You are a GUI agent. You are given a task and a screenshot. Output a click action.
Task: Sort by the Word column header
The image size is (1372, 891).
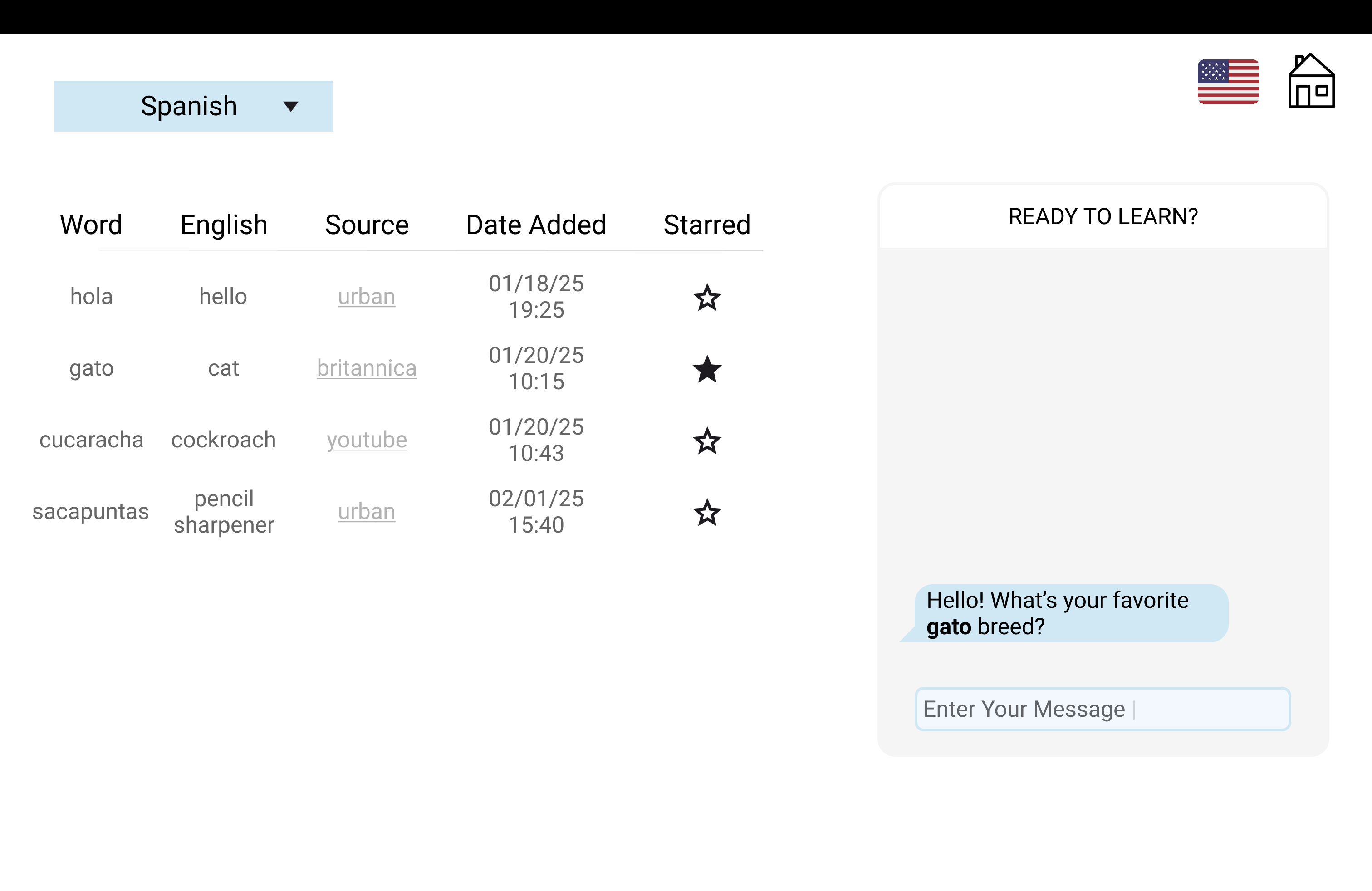91,225
